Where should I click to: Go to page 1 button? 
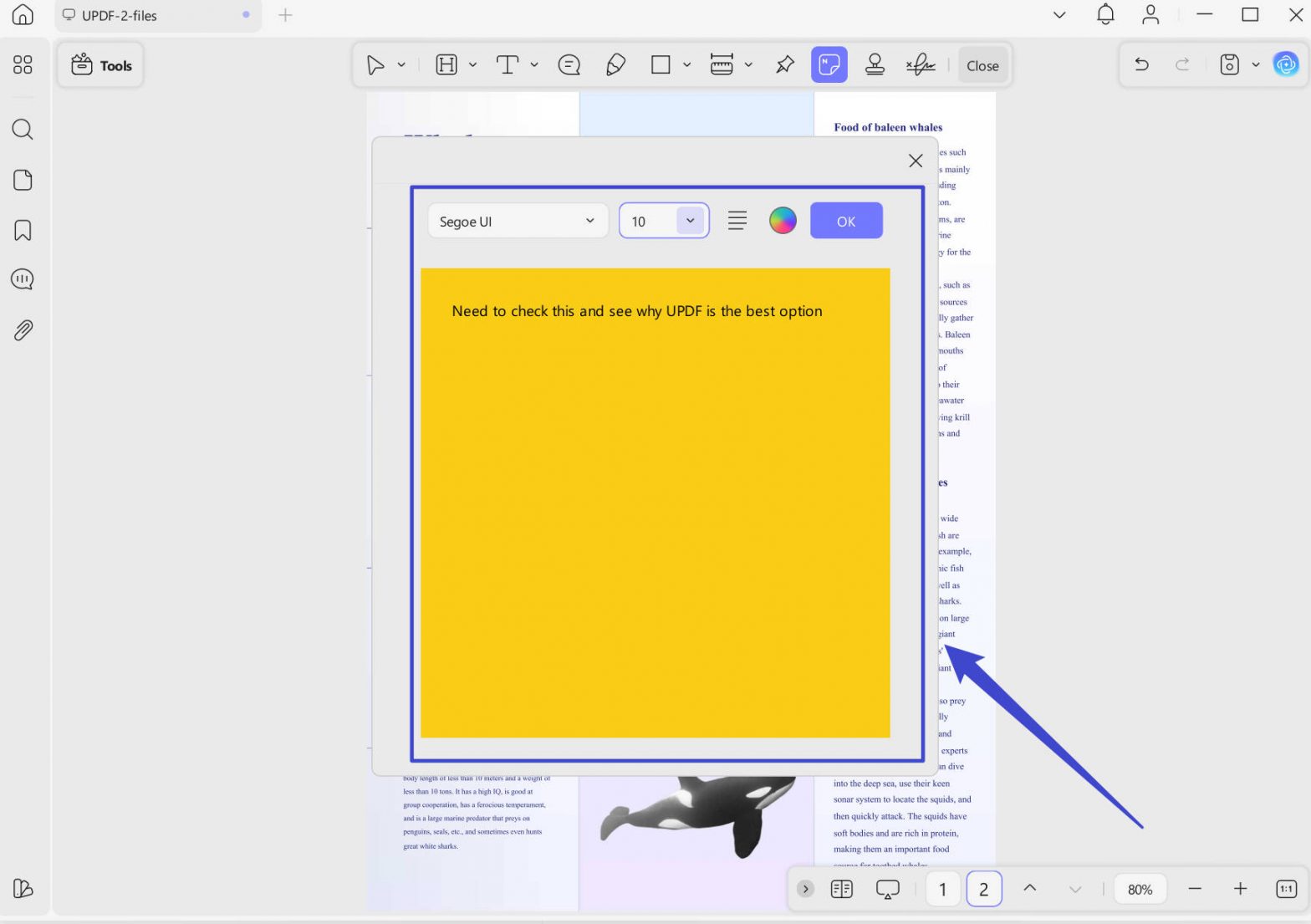942,889
